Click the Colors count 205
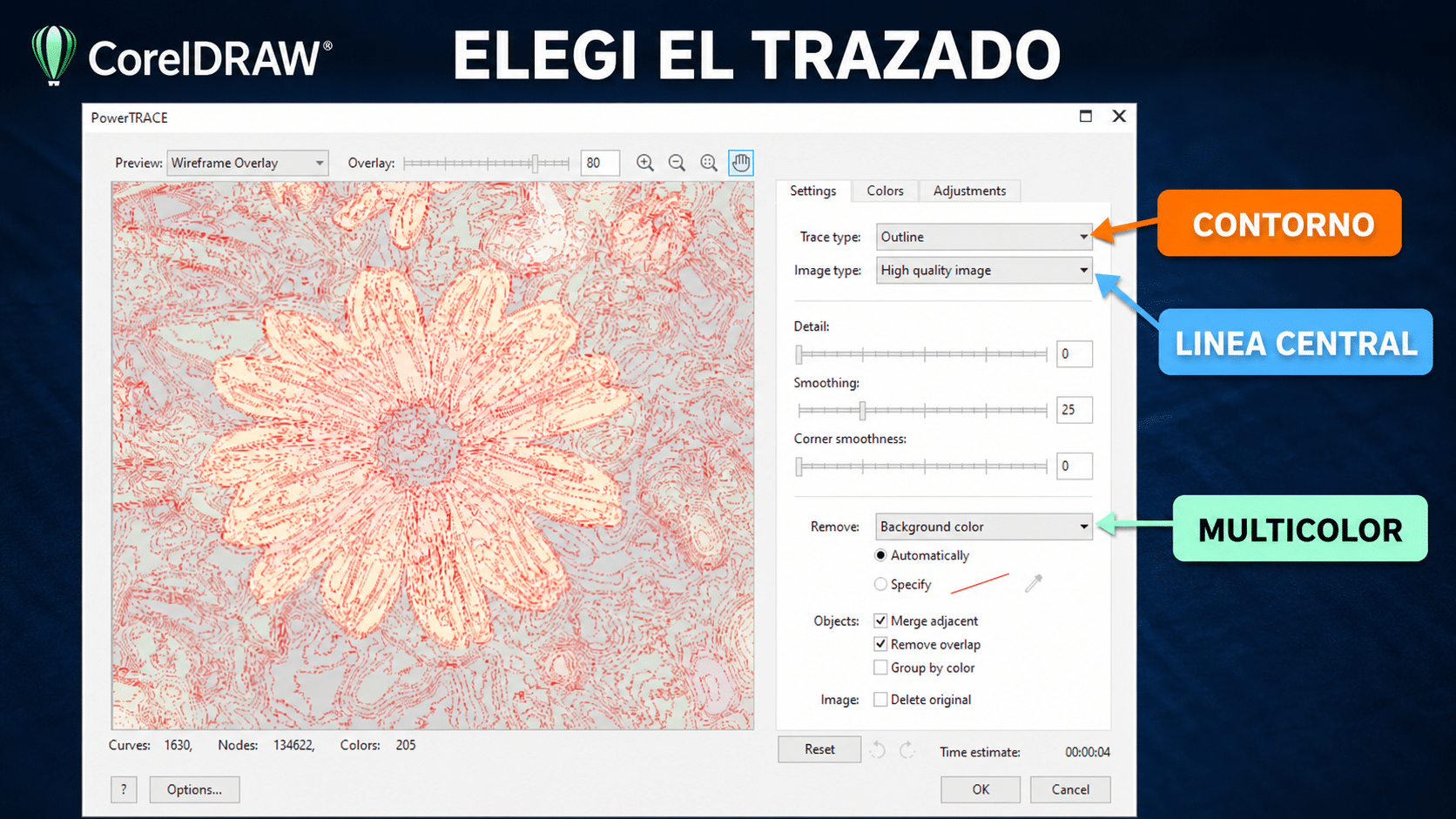 (406, 745)
